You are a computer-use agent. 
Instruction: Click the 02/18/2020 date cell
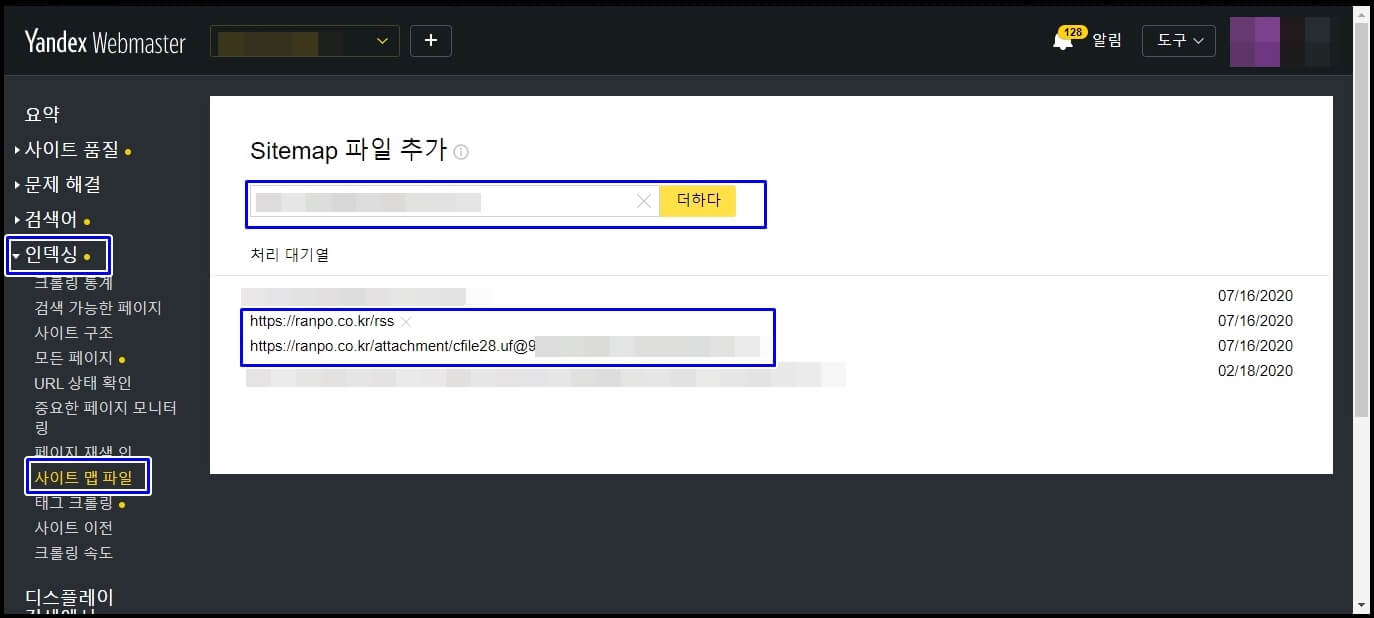coord(1255,371)
